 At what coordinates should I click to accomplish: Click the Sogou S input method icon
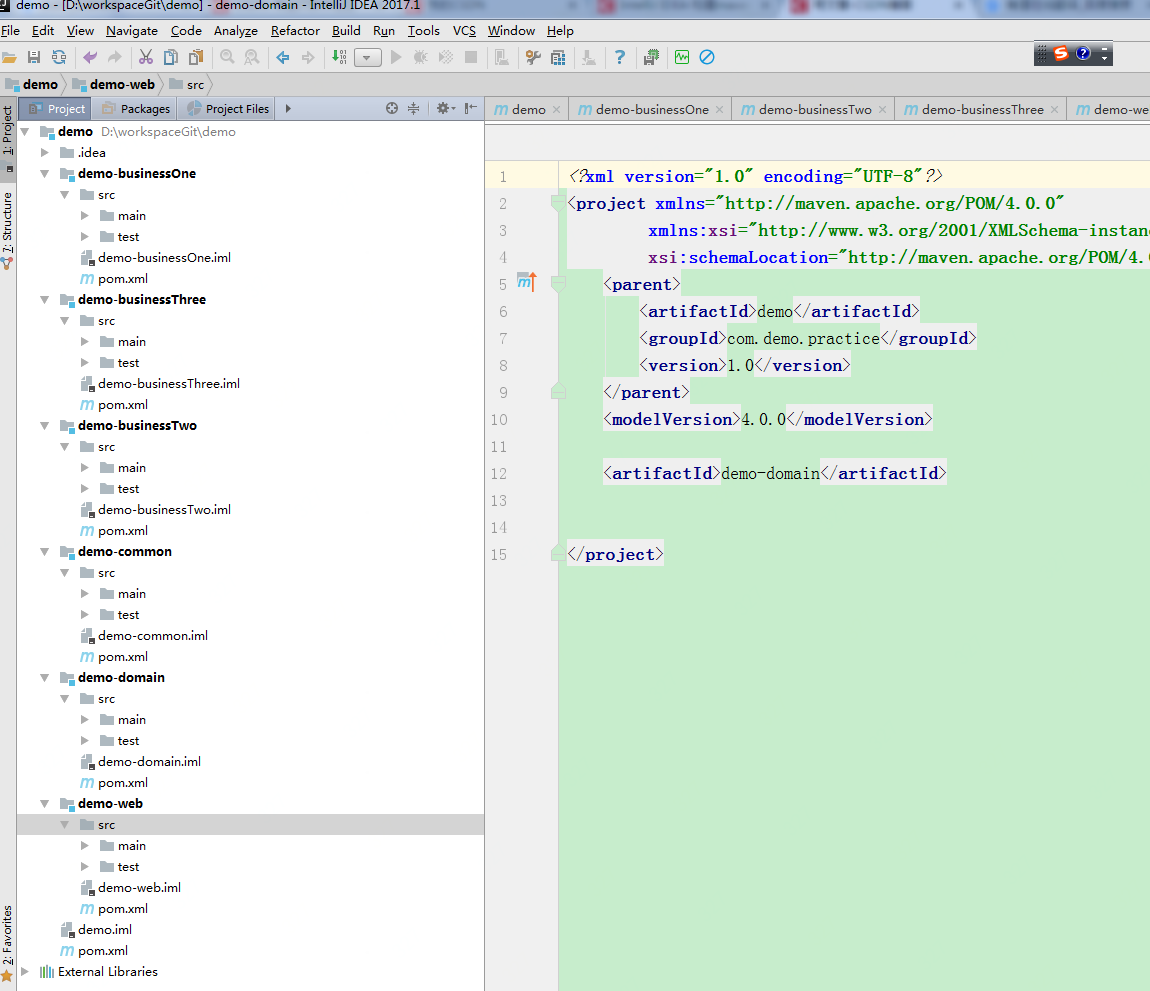pyautogui.click(x=1061, y=54)
